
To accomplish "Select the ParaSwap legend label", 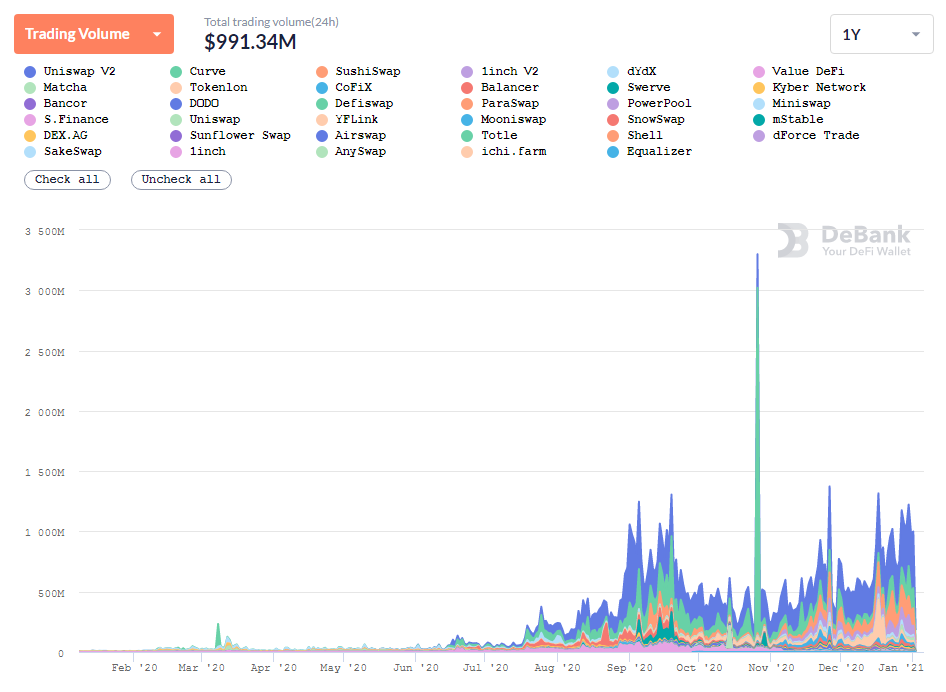I will (x=510, y=103).
